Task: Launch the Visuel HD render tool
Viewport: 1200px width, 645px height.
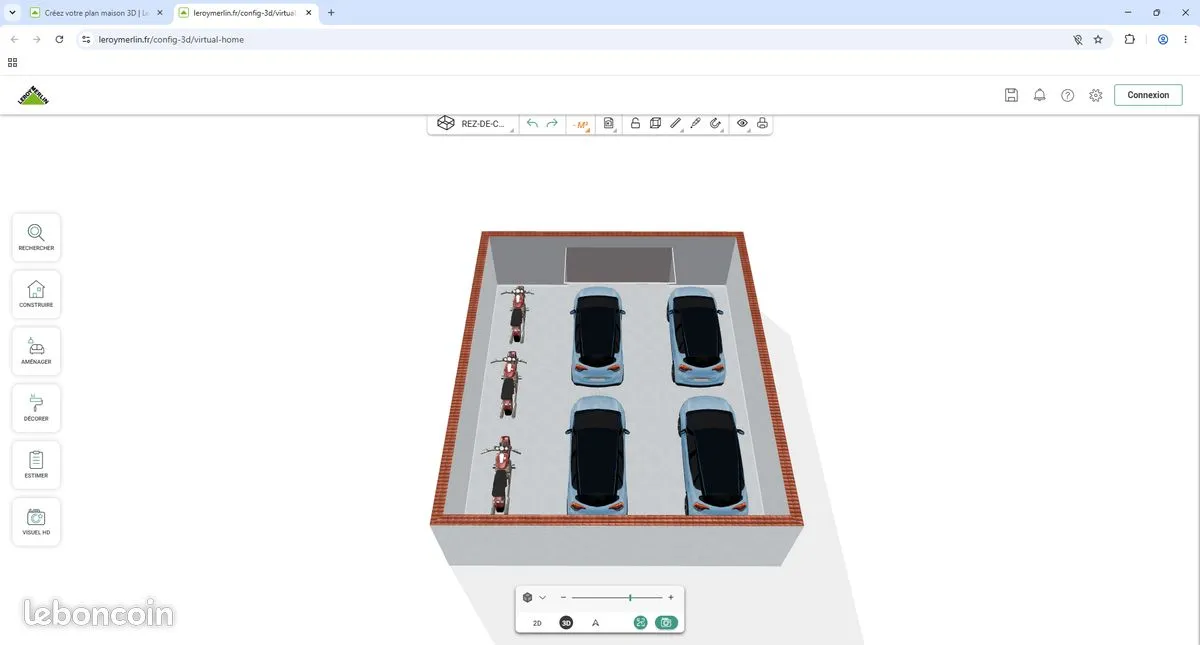Action: (36, 522)
